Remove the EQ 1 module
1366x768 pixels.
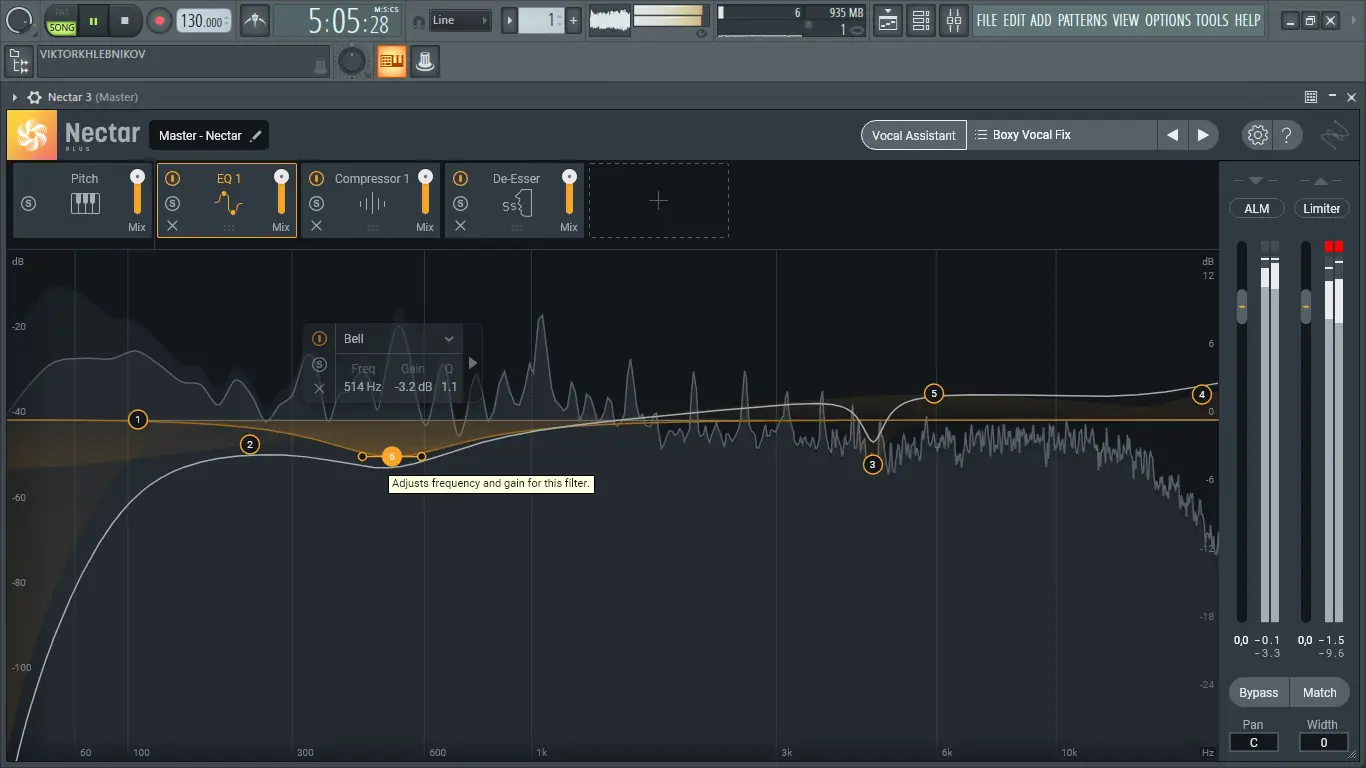[173, 226]
